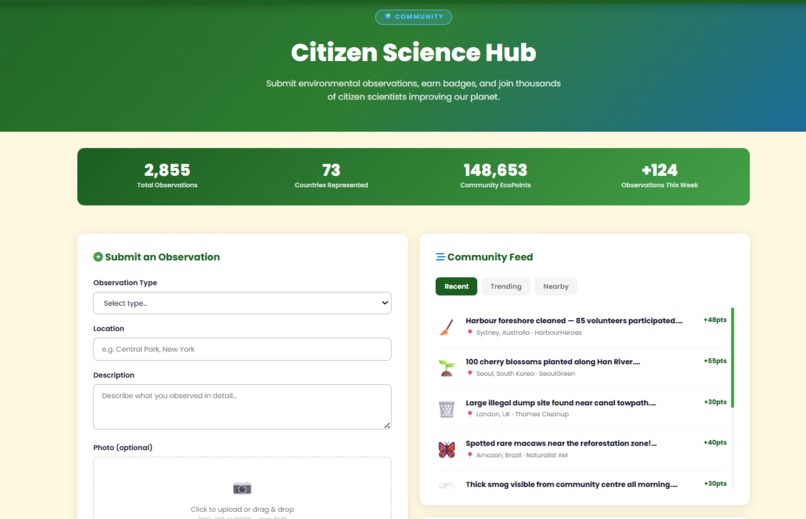Open the Observation Type dropdown
The height and width of the screenshot is (519, 806).
coord(242,303)
